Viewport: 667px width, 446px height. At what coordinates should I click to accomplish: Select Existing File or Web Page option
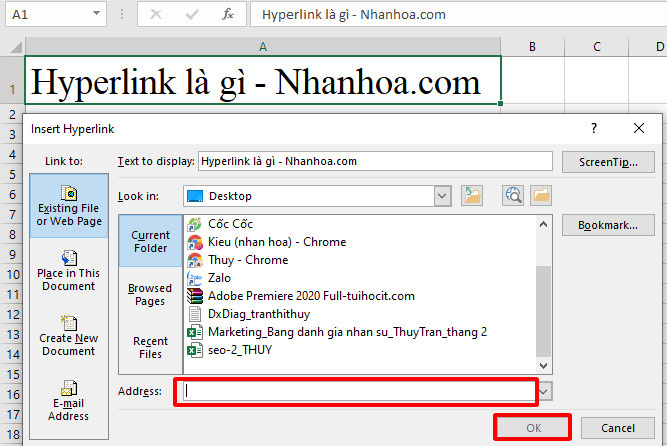[69, 206]
